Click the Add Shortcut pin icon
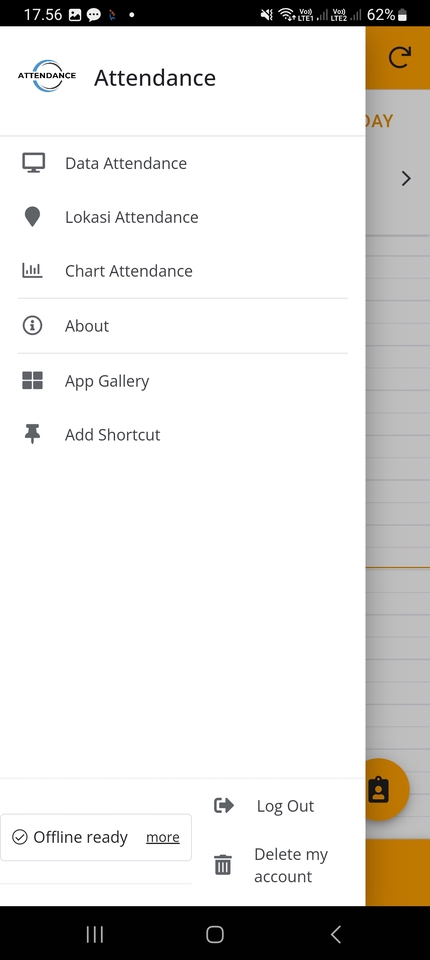The image size is (430, 960). [x=32, y=434]
